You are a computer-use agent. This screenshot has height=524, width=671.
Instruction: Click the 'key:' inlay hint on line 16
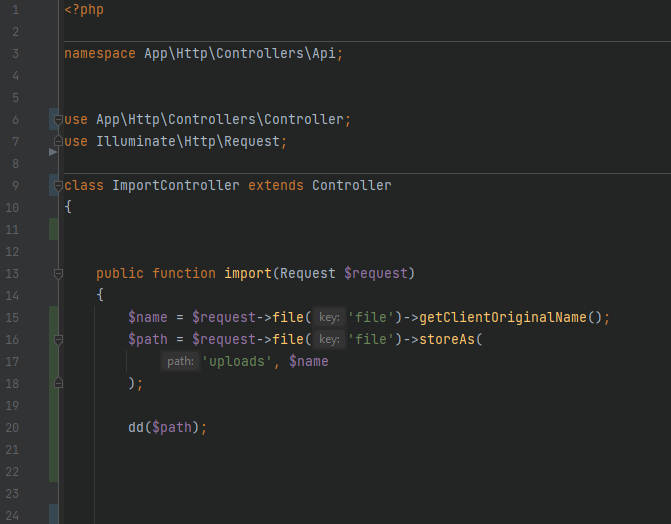(329, 340)
